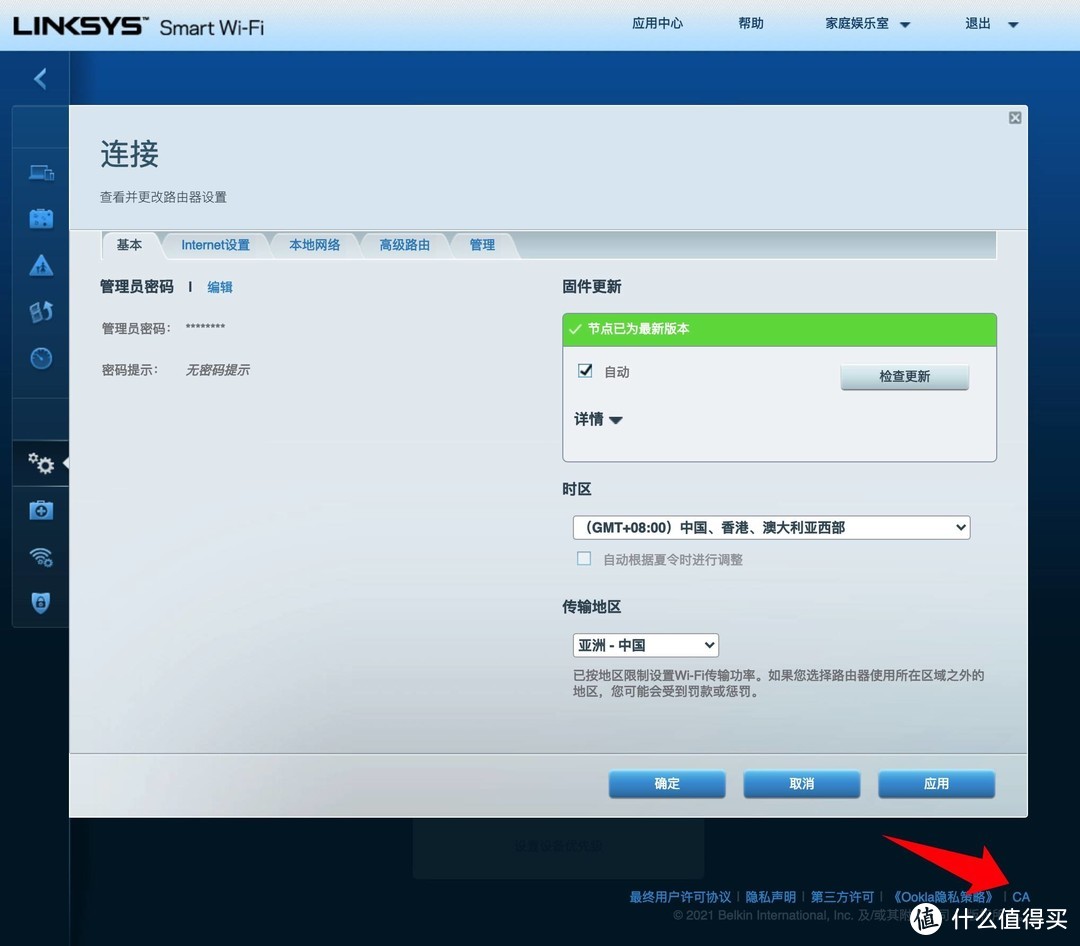The image size is (1080, 946).
Task: Select the Wireless settings sidebar icon
Action: [x=40, y=557]
